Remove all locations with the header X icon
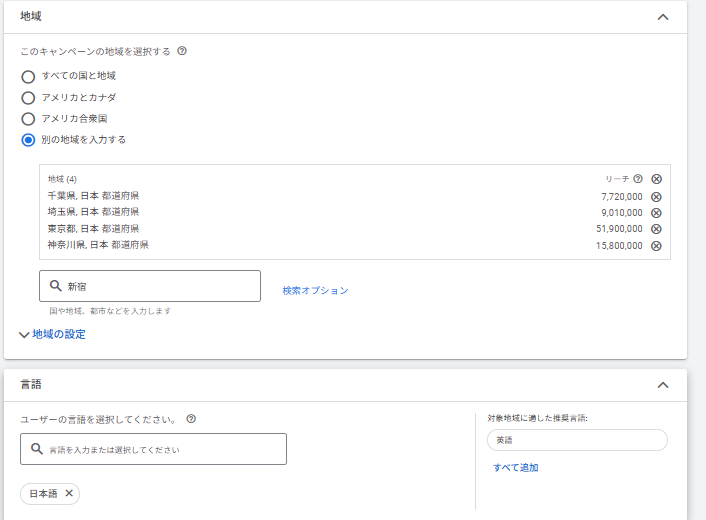The height and width of the screenshot is (520, 706). point(656,179)
